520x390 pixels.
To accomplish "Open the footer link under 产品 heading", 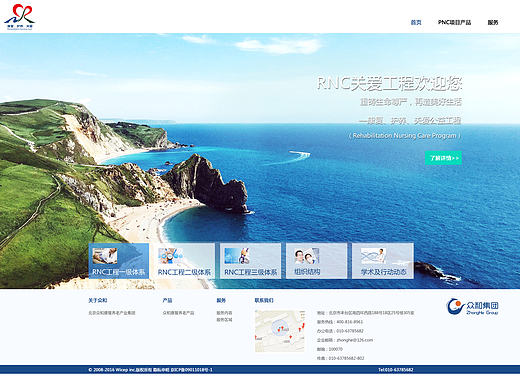I will 178,313.
